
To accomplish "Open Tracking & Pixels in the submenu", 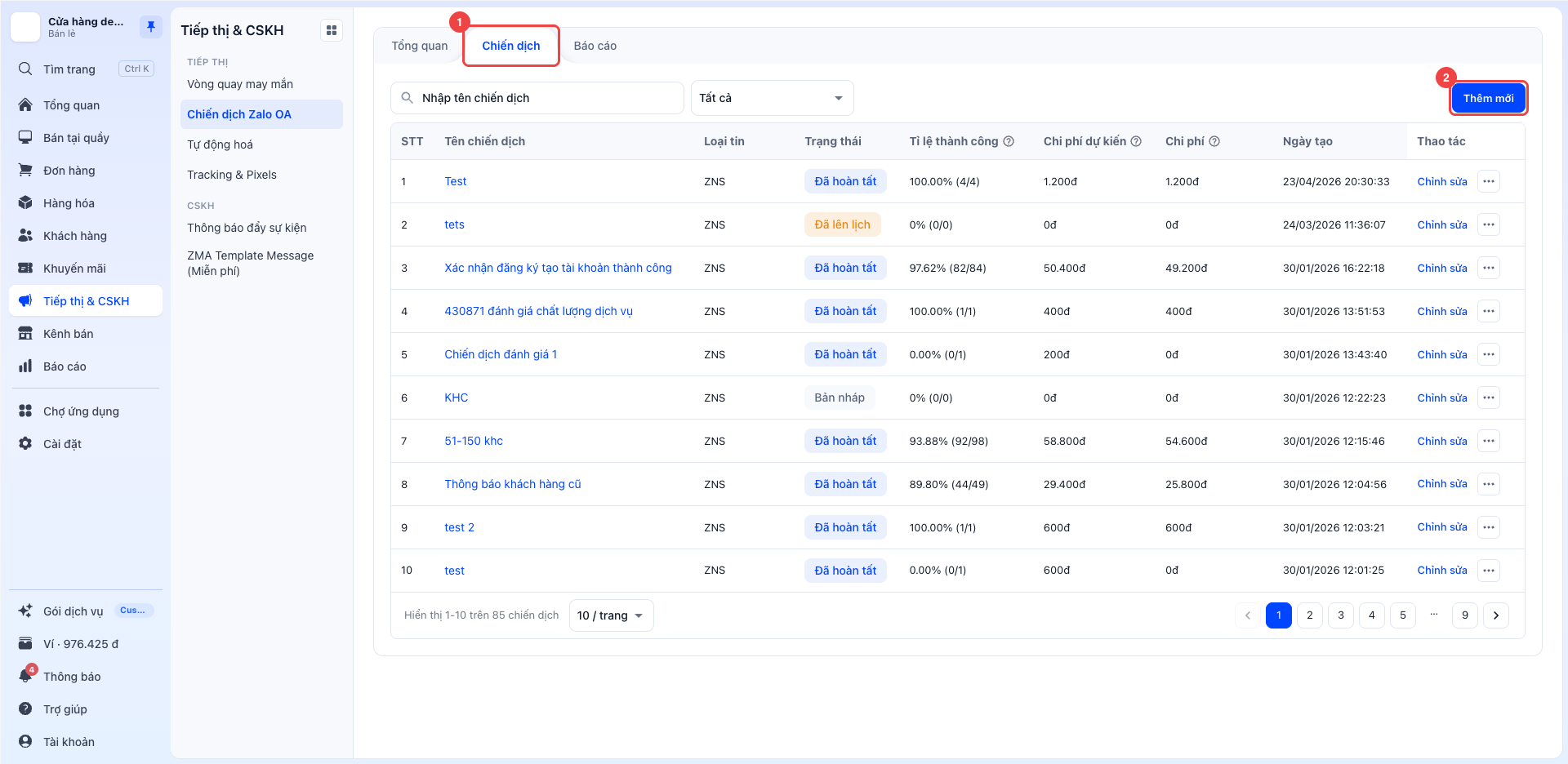I will (x=232, y=175).
